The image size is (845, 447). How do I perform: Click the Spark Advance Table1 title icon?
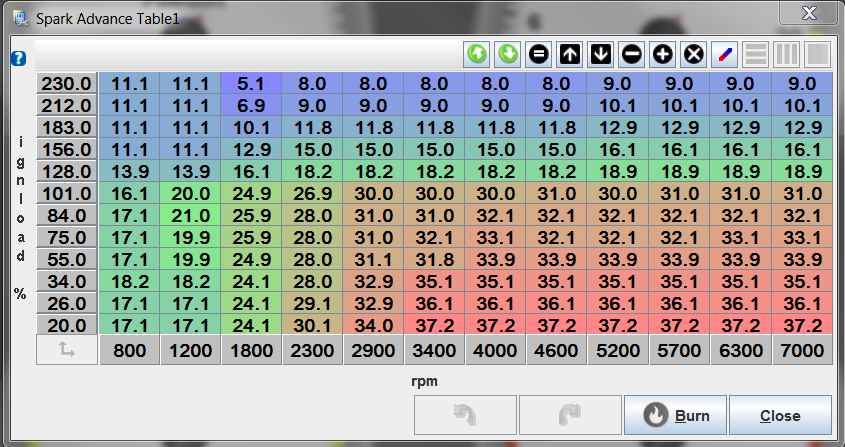click(20, 18)
